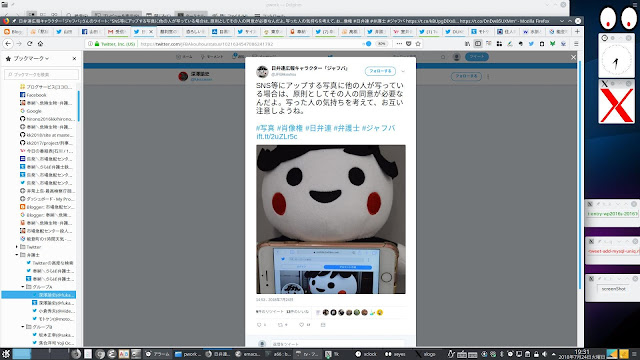The image size is (640, 360).
Task: Click the Twitter bird extension icon in toolbar
Action: [531, 44]
